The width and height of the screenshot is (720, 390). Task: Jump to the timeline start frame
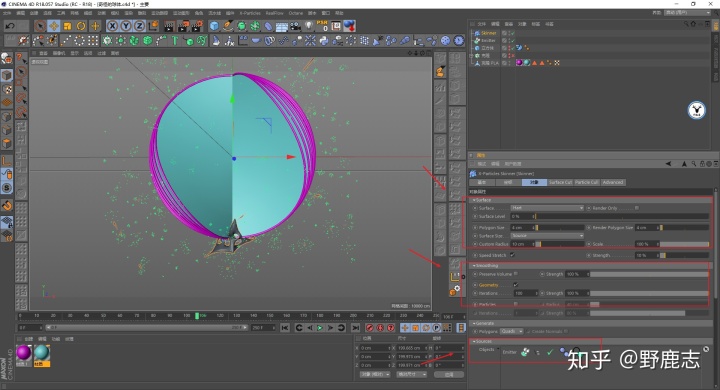(285, 328)
